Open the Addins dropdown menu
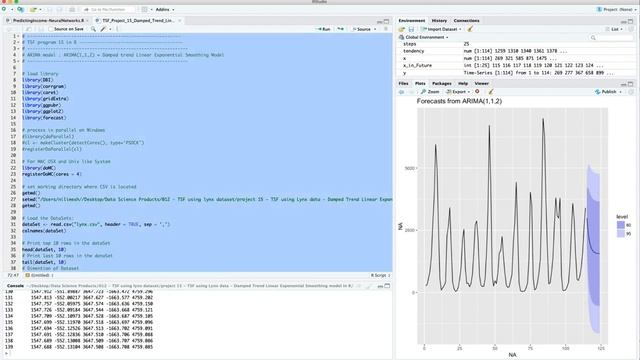640x360 pixels. [164, 9]
